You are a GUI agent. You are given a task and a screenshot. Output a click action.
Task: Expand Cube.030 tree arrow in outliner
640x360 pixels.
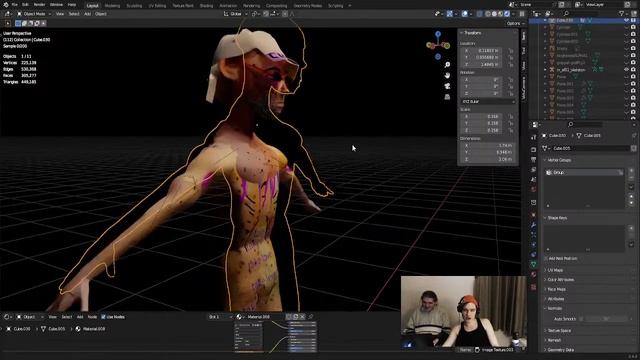[x=545, y=20]
